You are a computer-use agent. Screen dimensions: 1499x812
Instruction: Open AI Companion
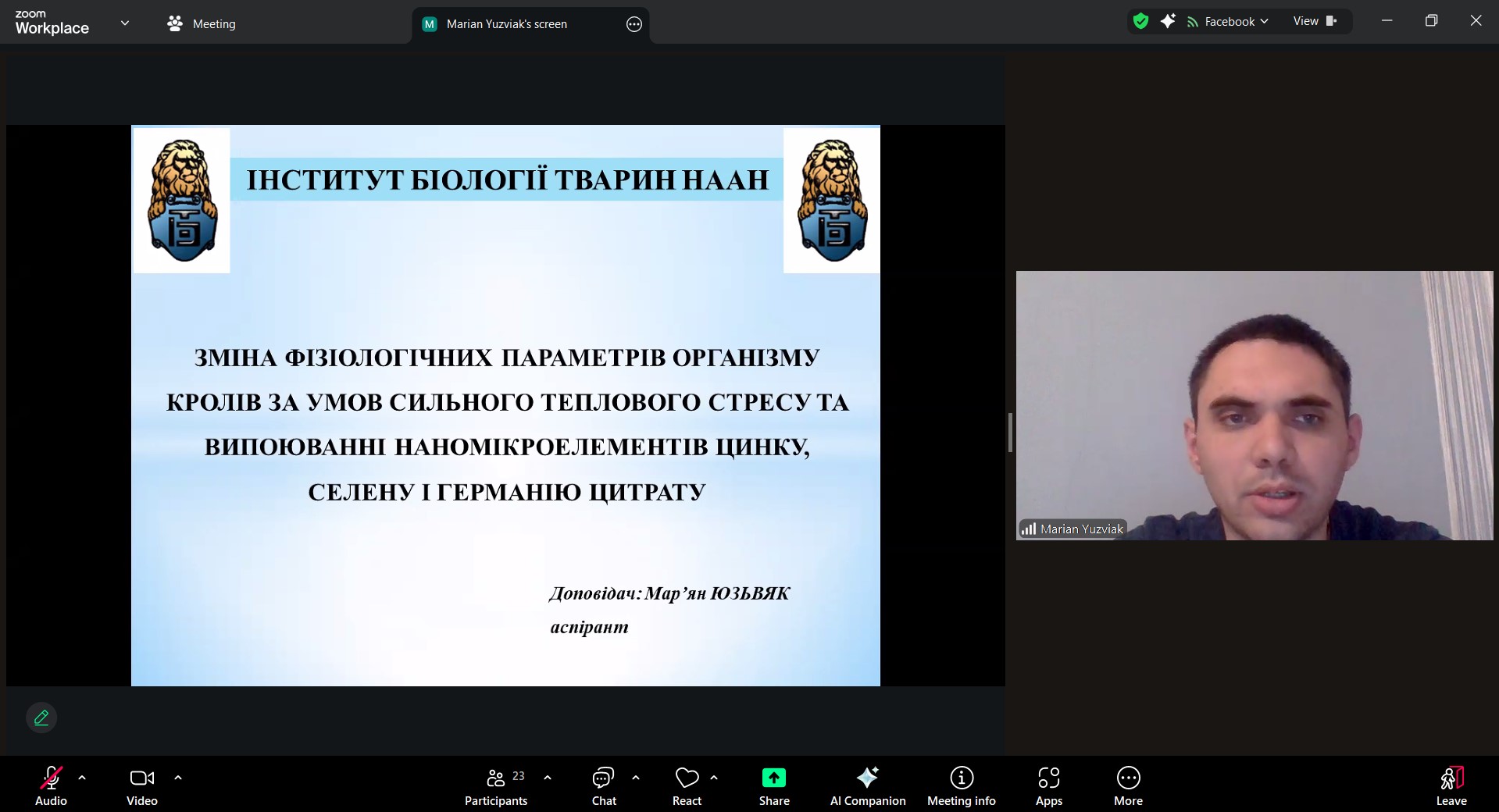pos(867,785)
